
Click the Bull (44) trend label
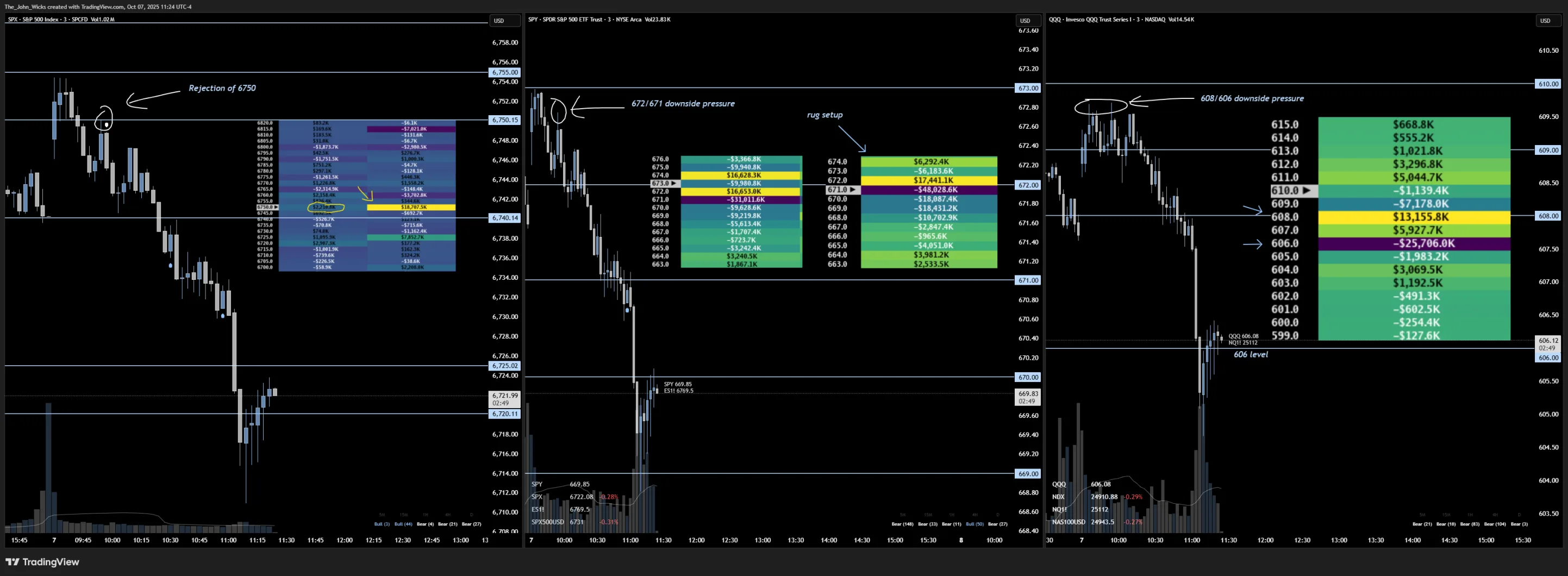[x=403, y=524]
